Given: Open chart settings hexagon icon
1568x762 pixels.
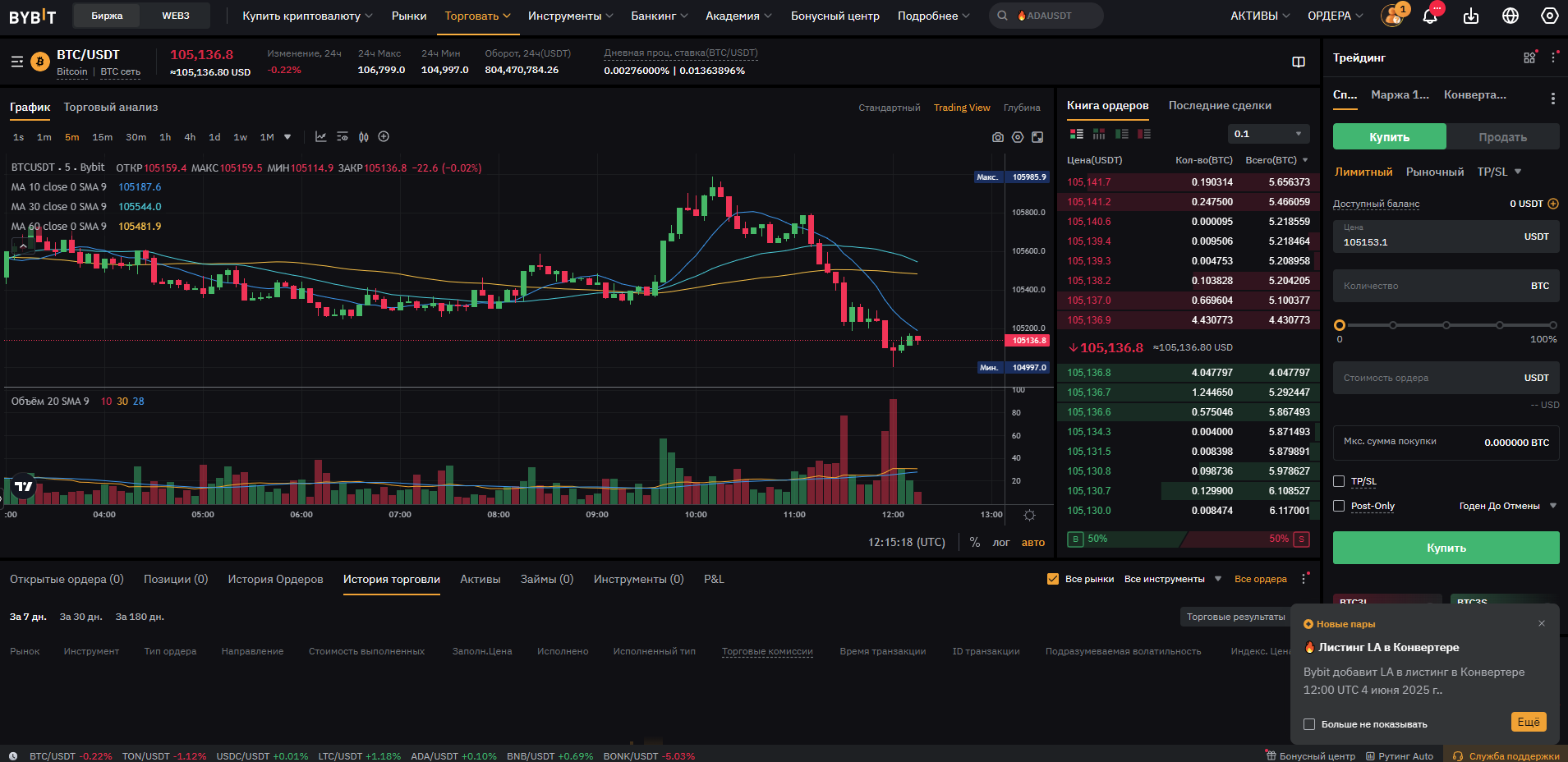Looking at the screenshot, I should (x=1018, y=137).
